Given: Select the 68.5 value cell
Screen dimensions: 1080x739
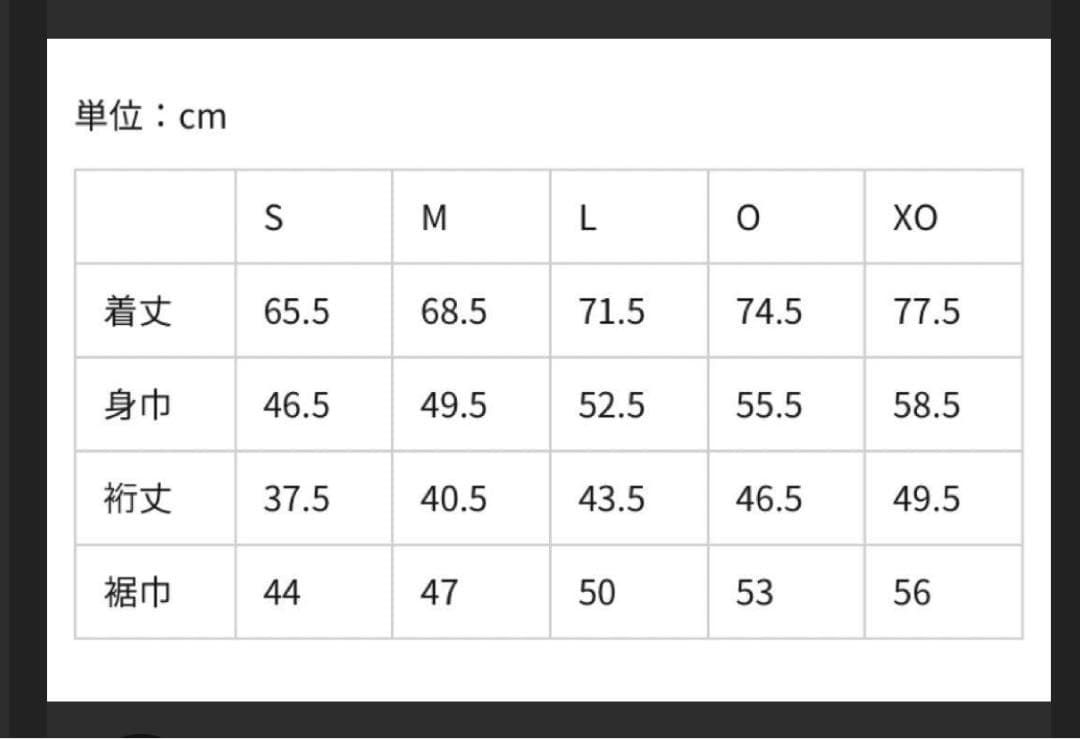Looking at the screenshot, I should [453, 312].
